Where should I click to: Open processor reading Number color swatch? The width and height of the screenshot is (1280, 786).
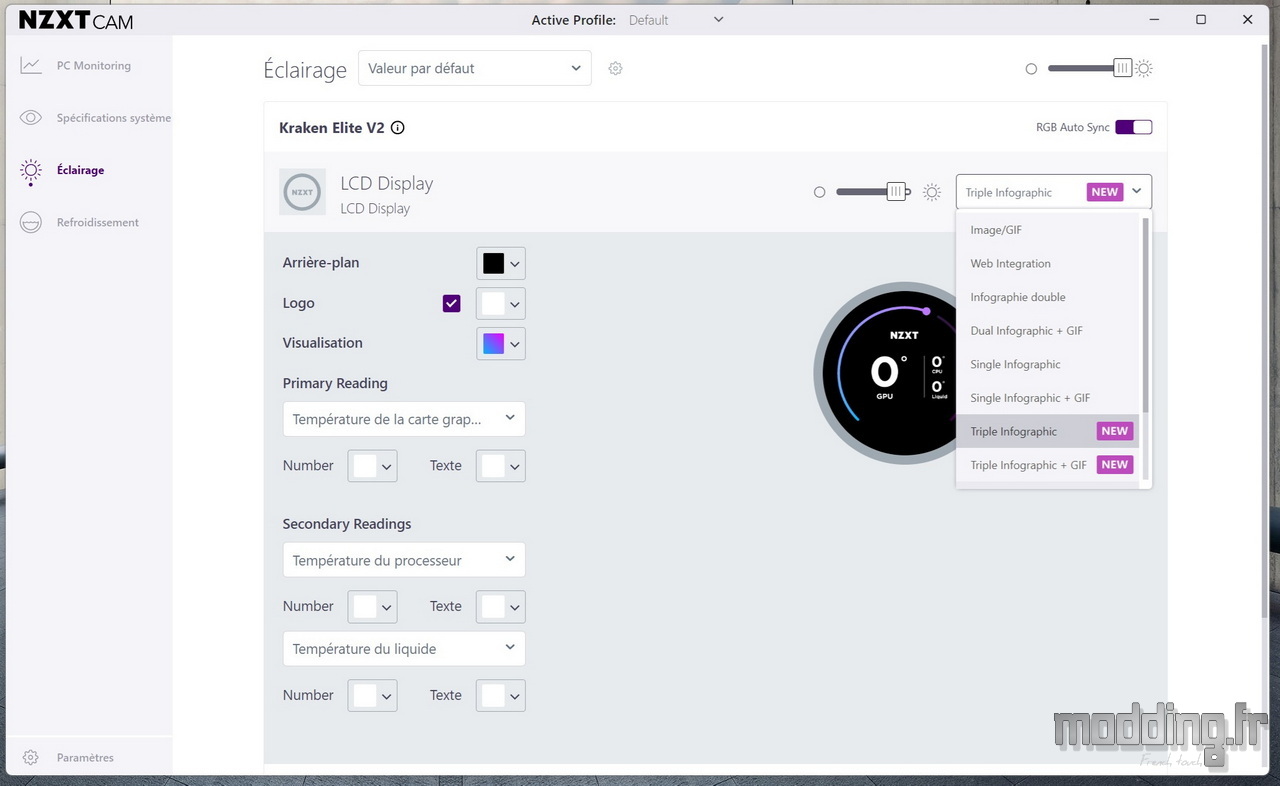pos(372,607)
